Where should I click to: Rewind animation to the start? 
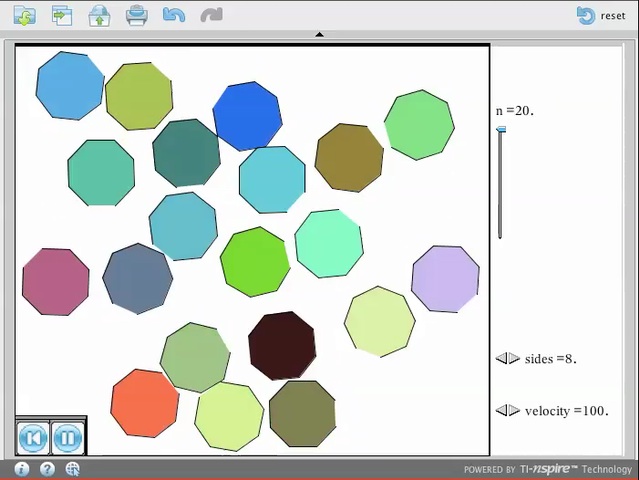pyautogui.click(x=33, y=438)
